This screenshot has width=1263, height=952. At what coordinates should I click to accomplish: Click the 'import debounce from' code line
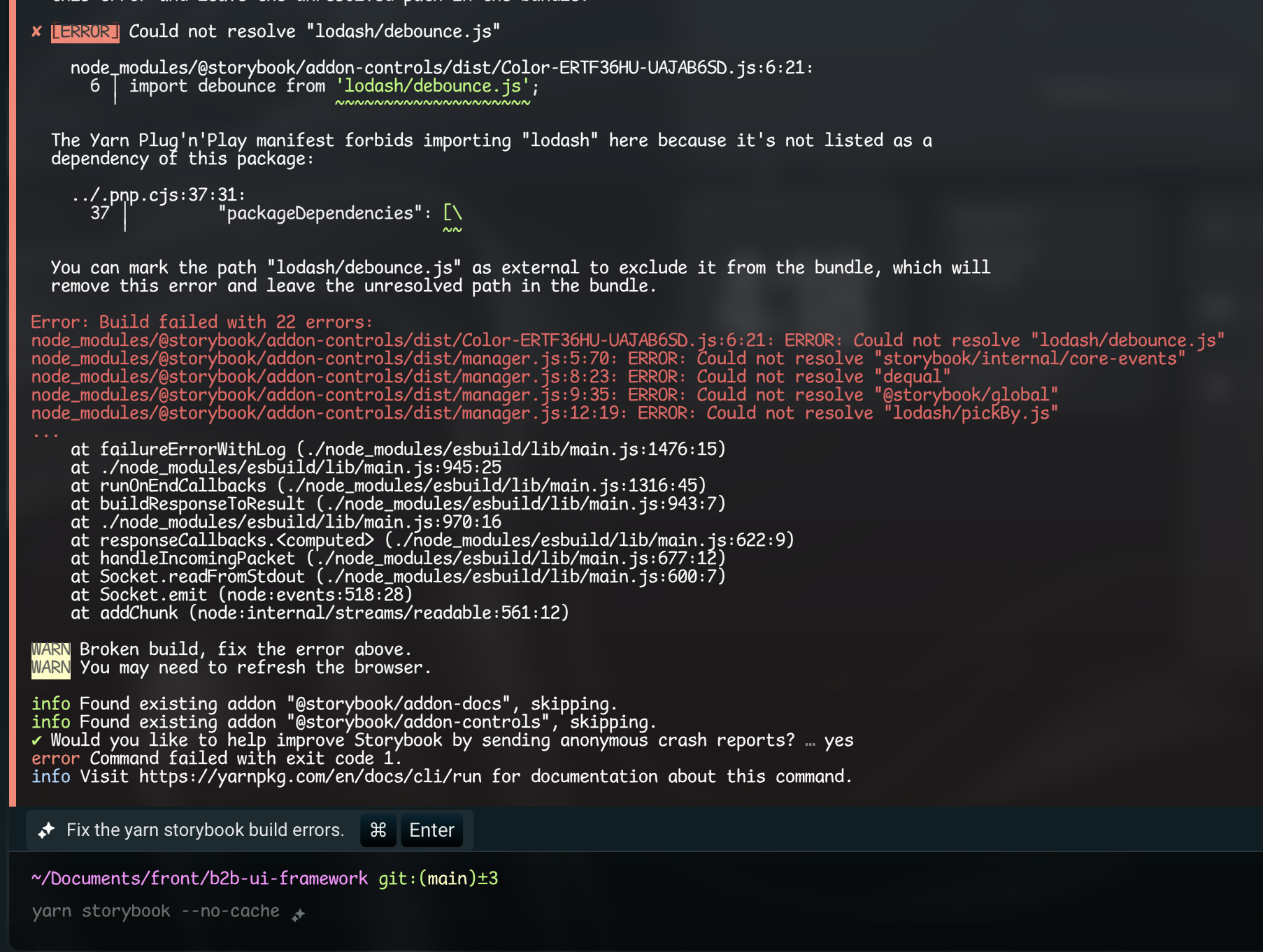pos(334,86)
